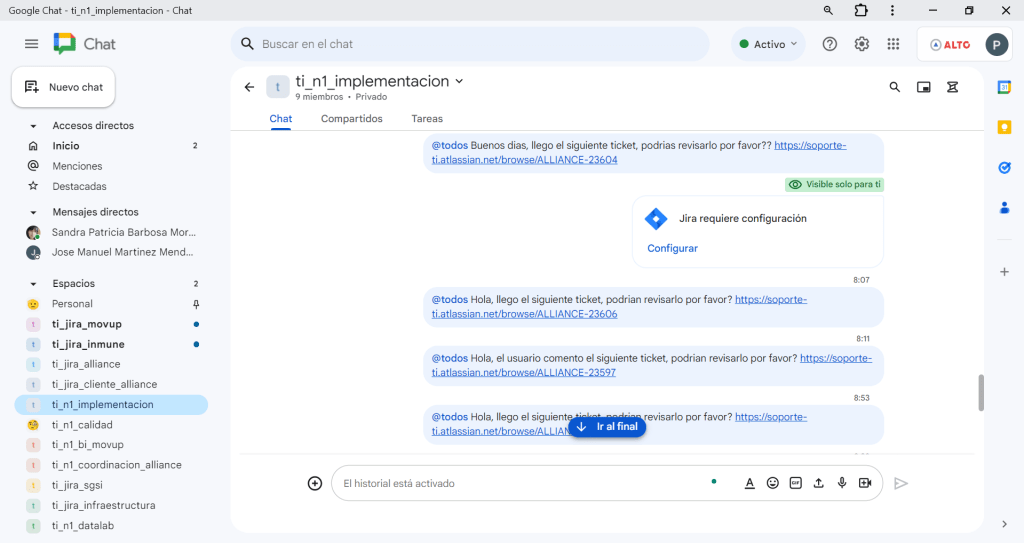Open Google Keep in the side panel

click(1004, 127)
